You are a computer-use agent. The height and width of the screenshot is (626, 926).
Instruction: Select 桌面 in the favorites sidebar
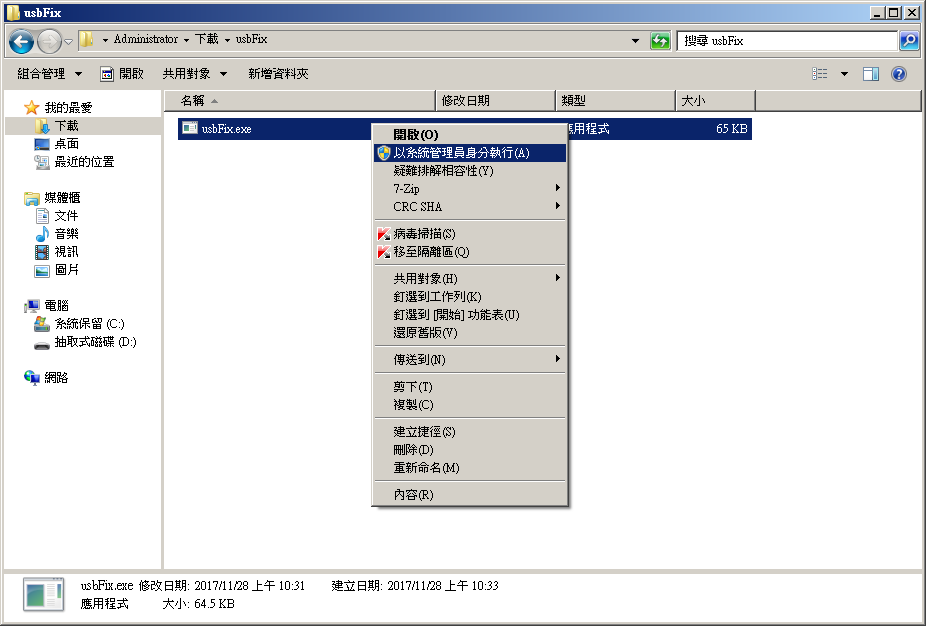[66, 144]
